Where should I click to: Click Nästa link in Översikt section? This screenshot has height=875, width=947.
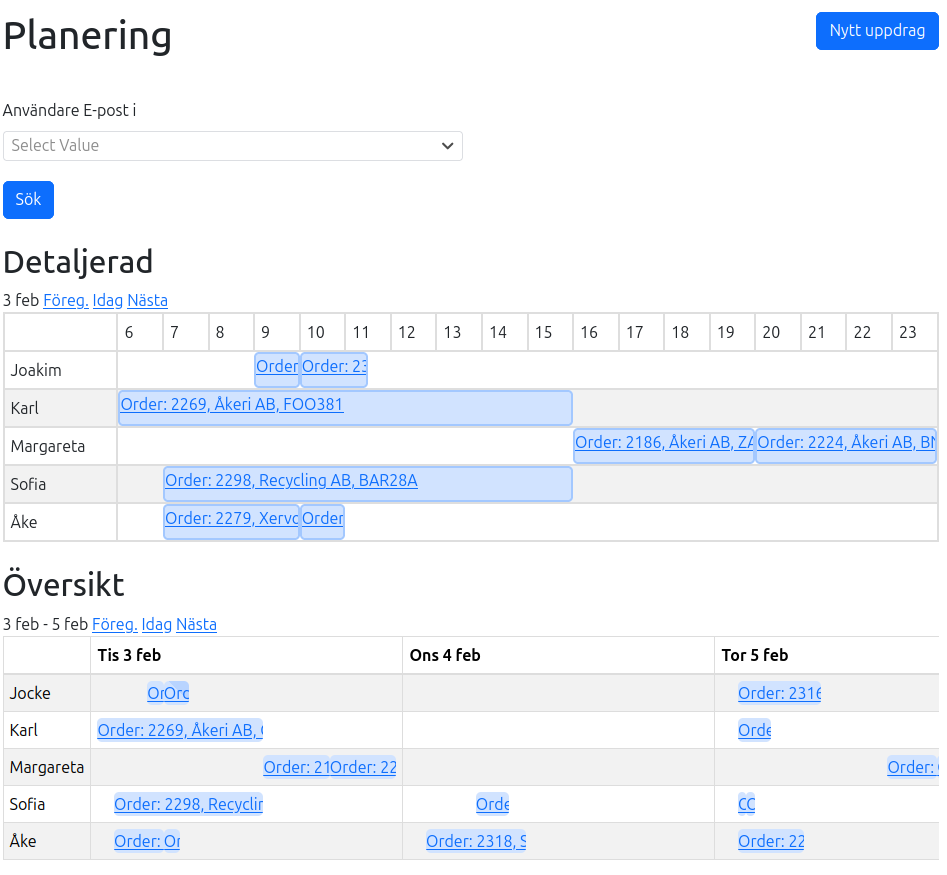coord(196,625)
